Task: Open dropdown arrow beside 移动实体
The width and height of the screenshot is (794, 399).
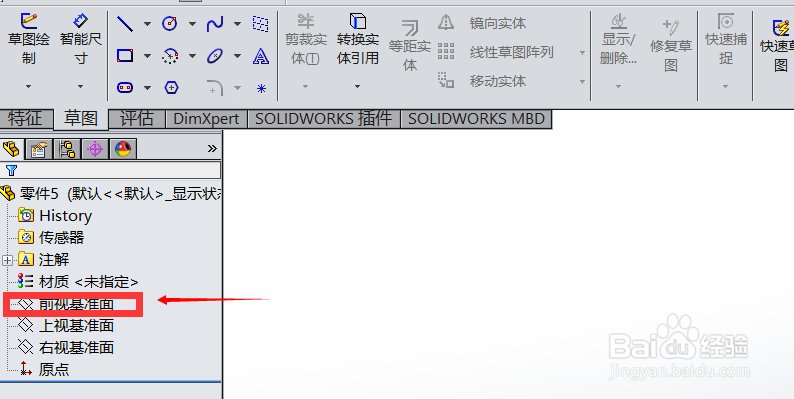Action: (582, 82)
